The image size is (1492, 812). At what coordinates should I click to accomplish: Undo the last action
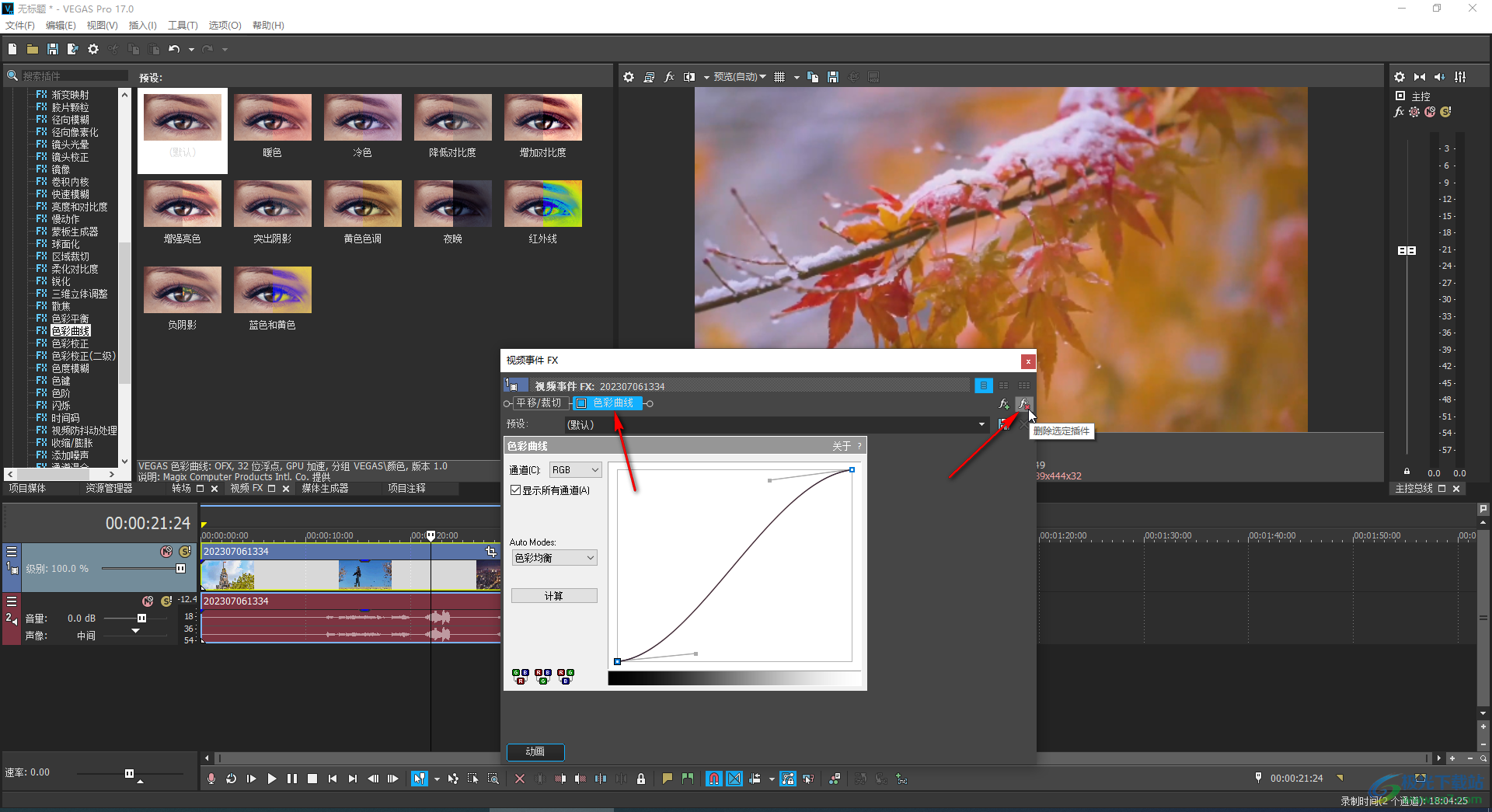pos(174,49)
